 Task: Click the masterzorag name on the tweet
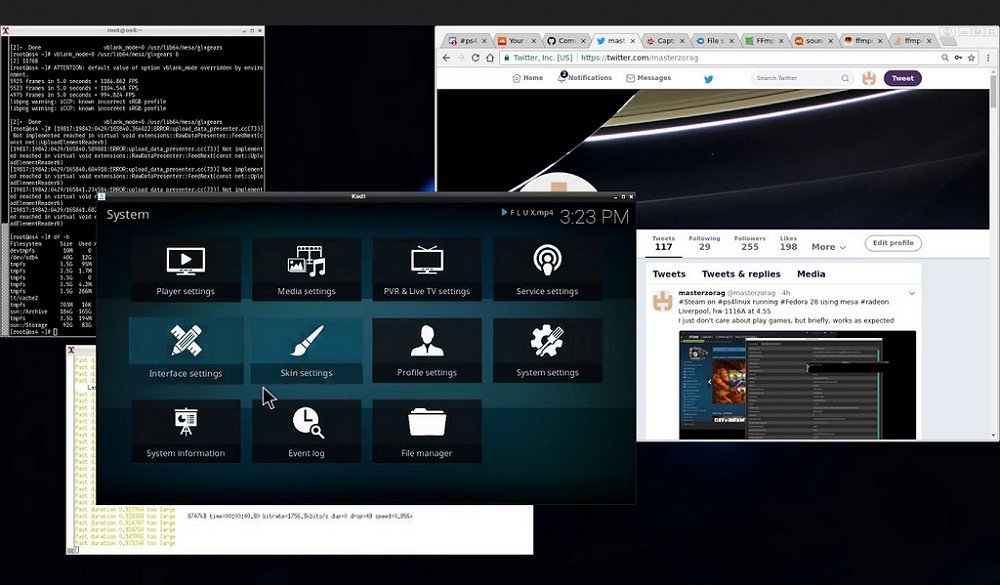[x=702, y=293]
